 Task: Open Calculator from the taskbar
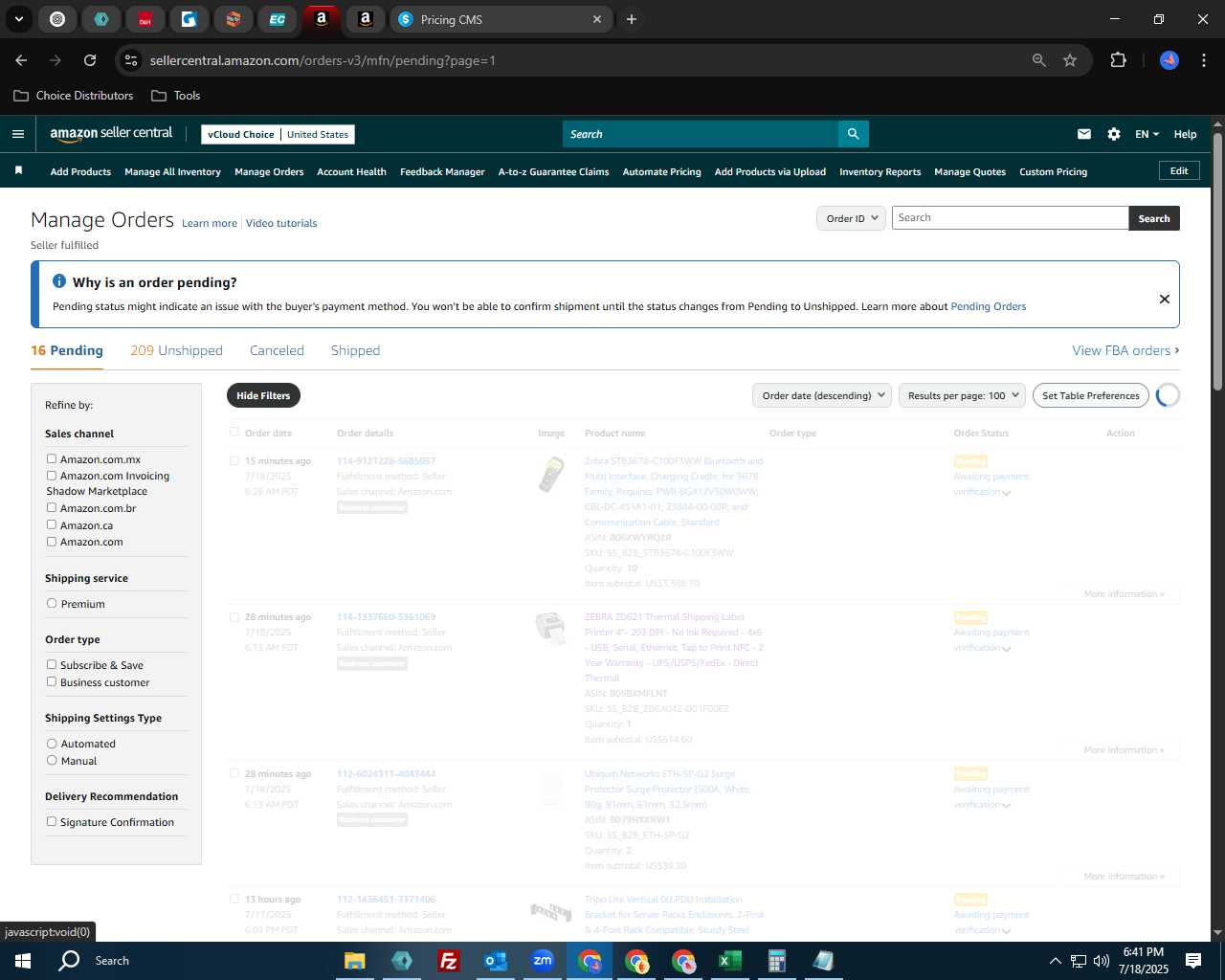tap(776, 961)
